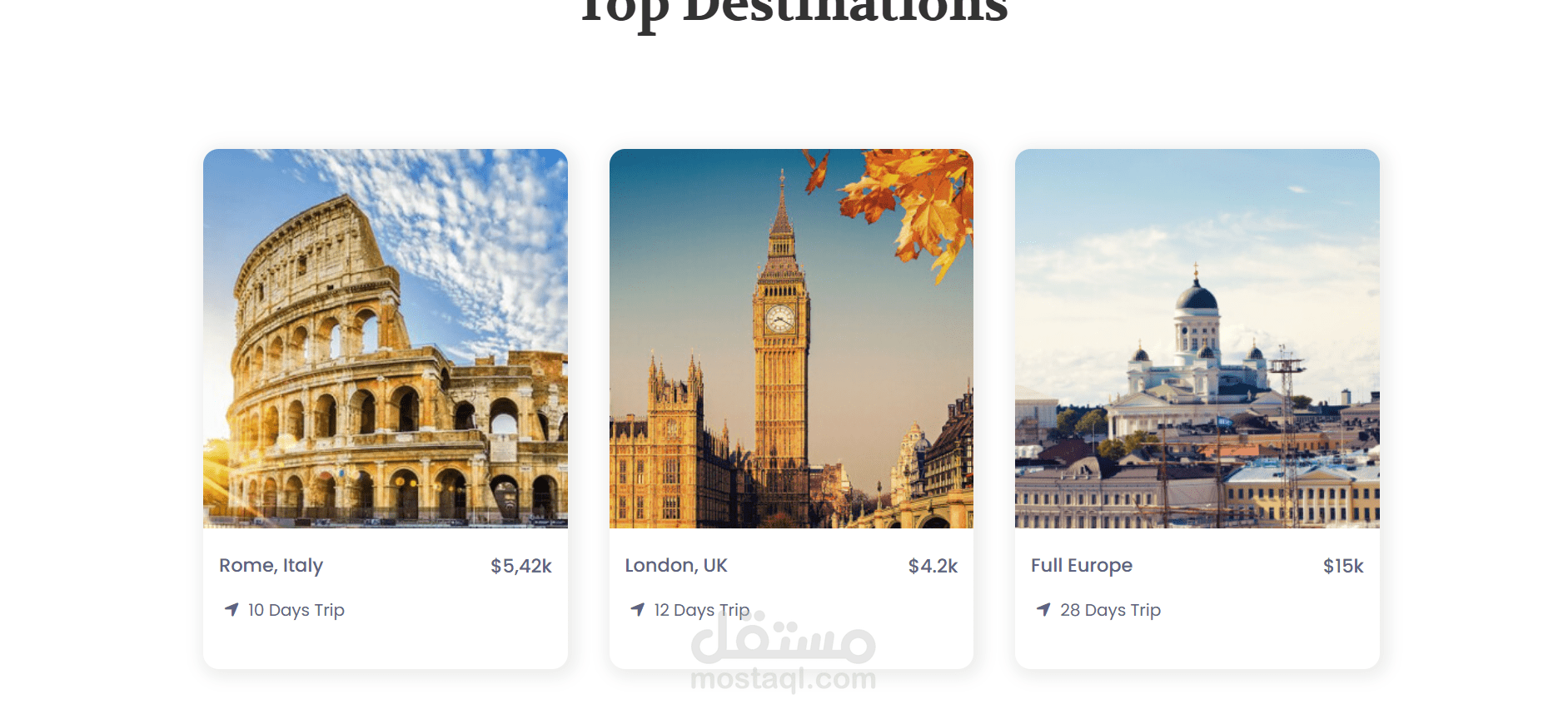Click the Top Destinations heading
The image size is (1568, 709).
click(x=794, y=14)
